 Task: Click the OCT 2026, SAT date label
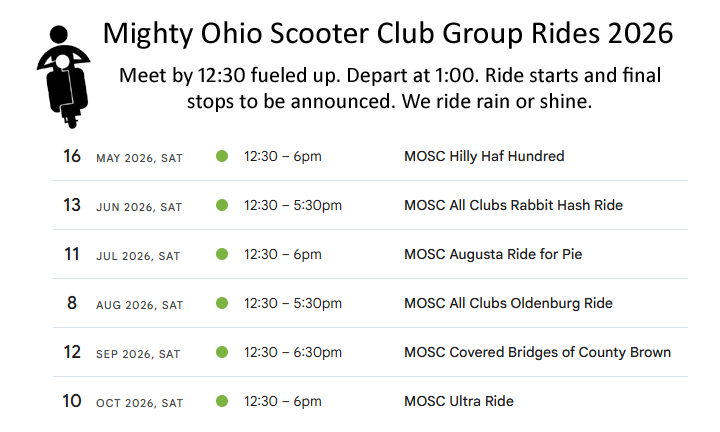[x=139, y=402]
